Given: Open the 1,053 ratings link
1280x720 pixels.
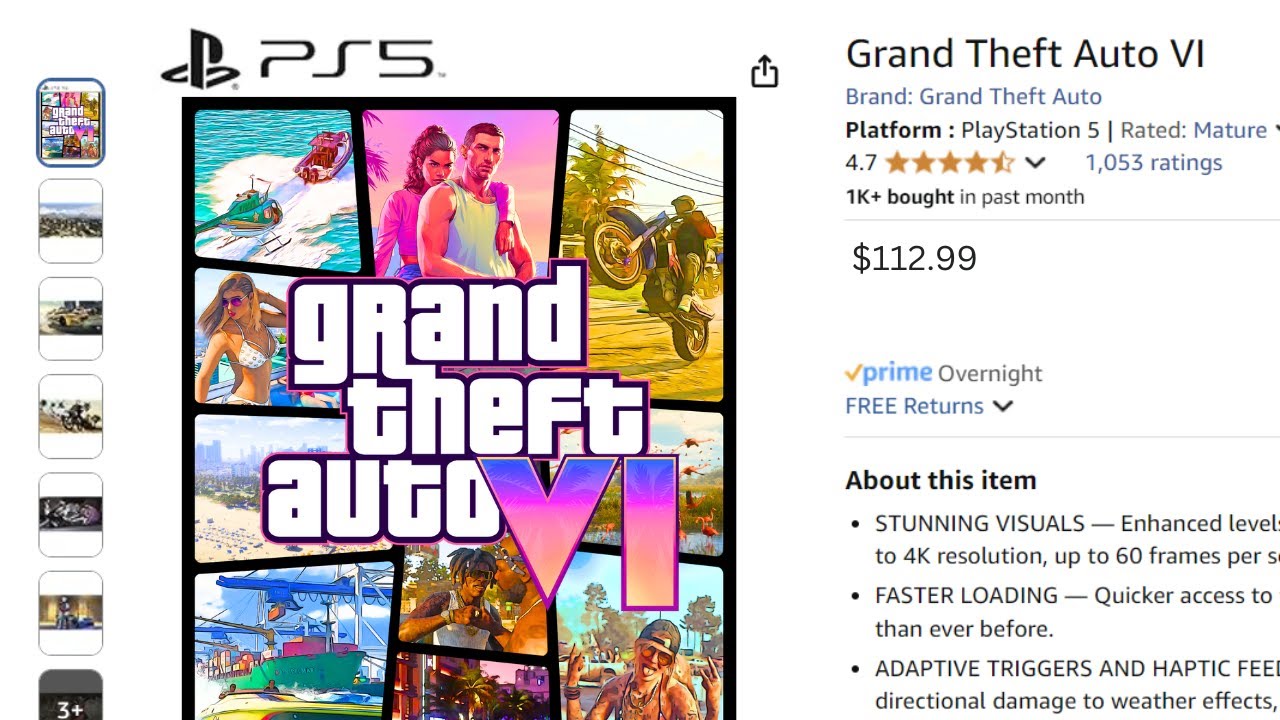Looking at the screenshot, I should (x=1153, y=162).
